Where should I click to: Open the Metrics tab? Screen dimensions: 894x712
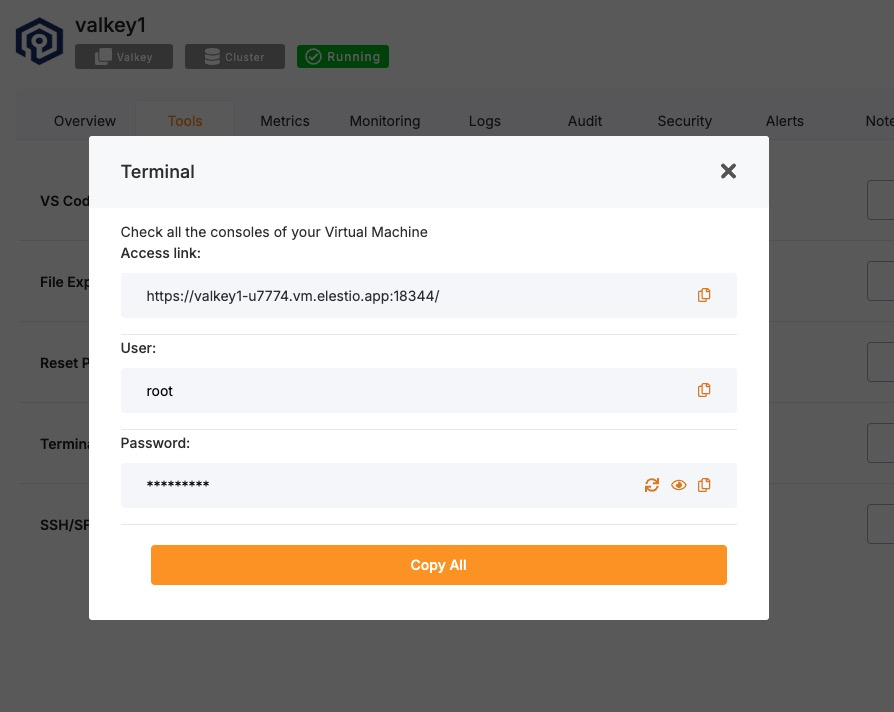click(285, 121)
